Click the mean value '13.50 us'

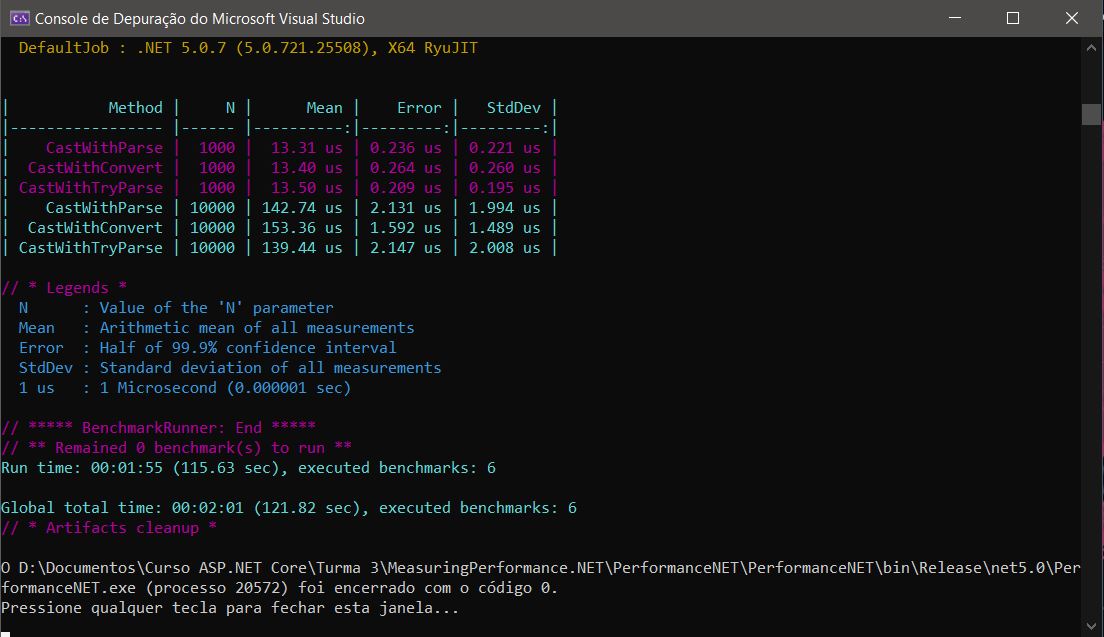click(x=306, y=188)
